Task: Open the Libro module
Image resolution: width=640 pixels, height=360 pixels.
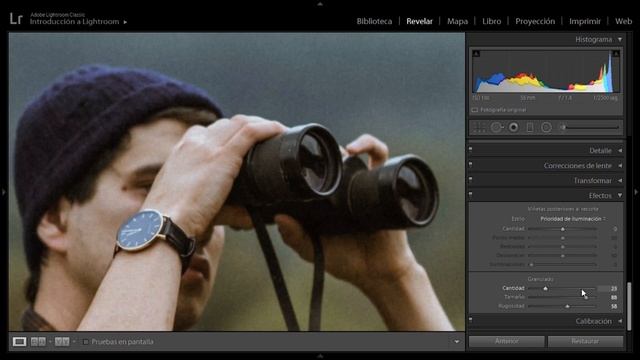Action: tap(491, 21)
